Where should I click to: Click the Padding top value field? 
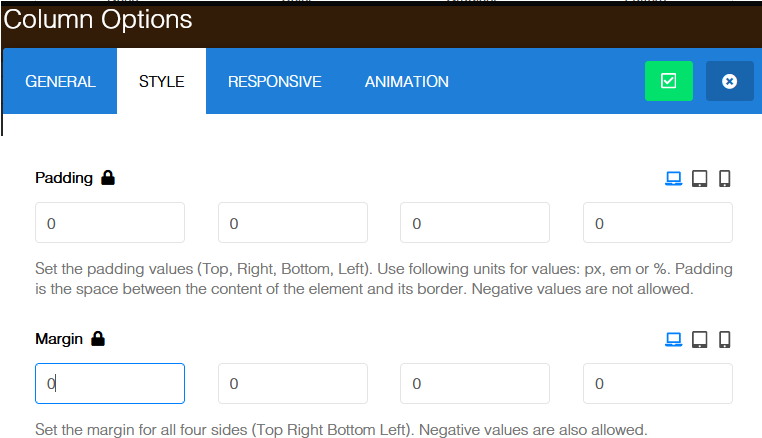(110, 223)
